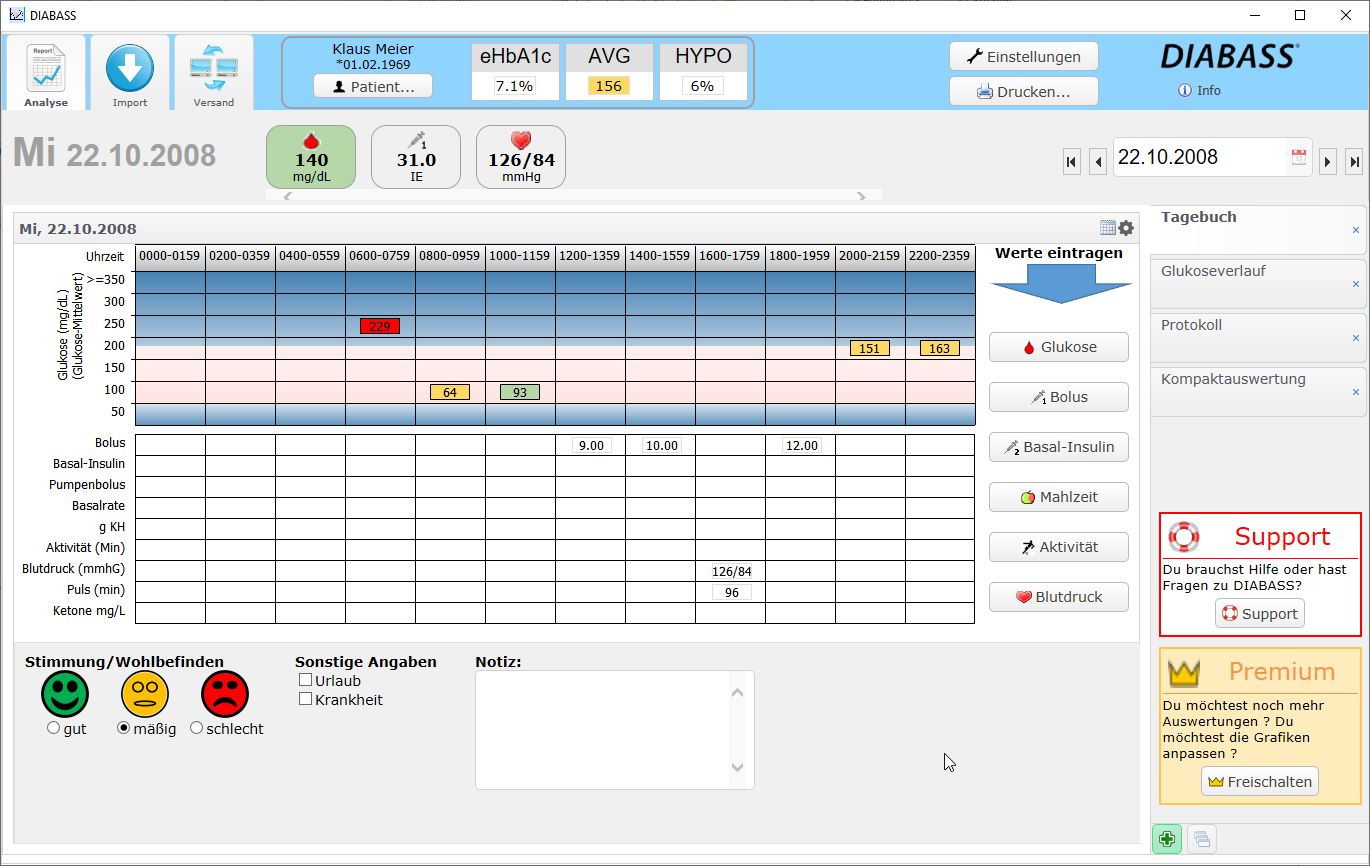Choose the 'schlecht' mood radio button
This screenshot has width=1370, height=866.
tap(196, 729)
